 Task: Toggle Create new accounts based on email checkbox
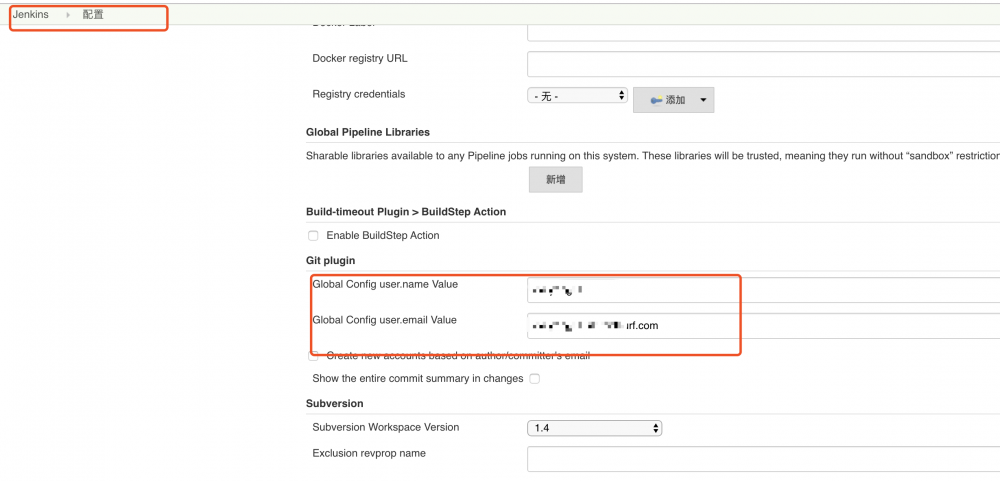click(314, 356)
